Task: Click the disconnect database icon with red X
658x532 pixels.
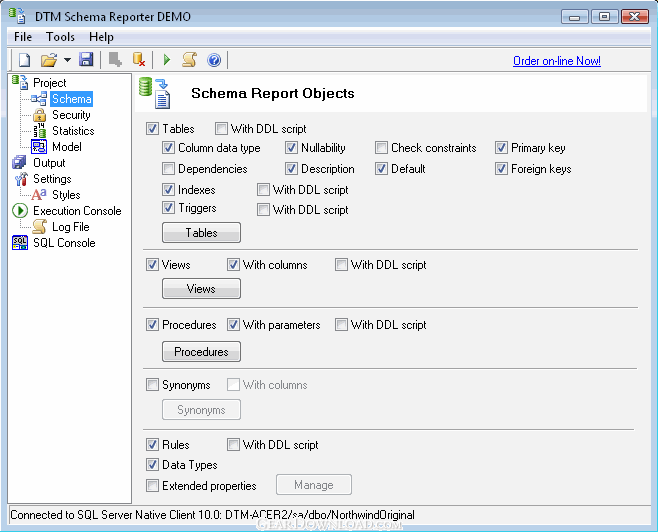Action: [139, 60]
